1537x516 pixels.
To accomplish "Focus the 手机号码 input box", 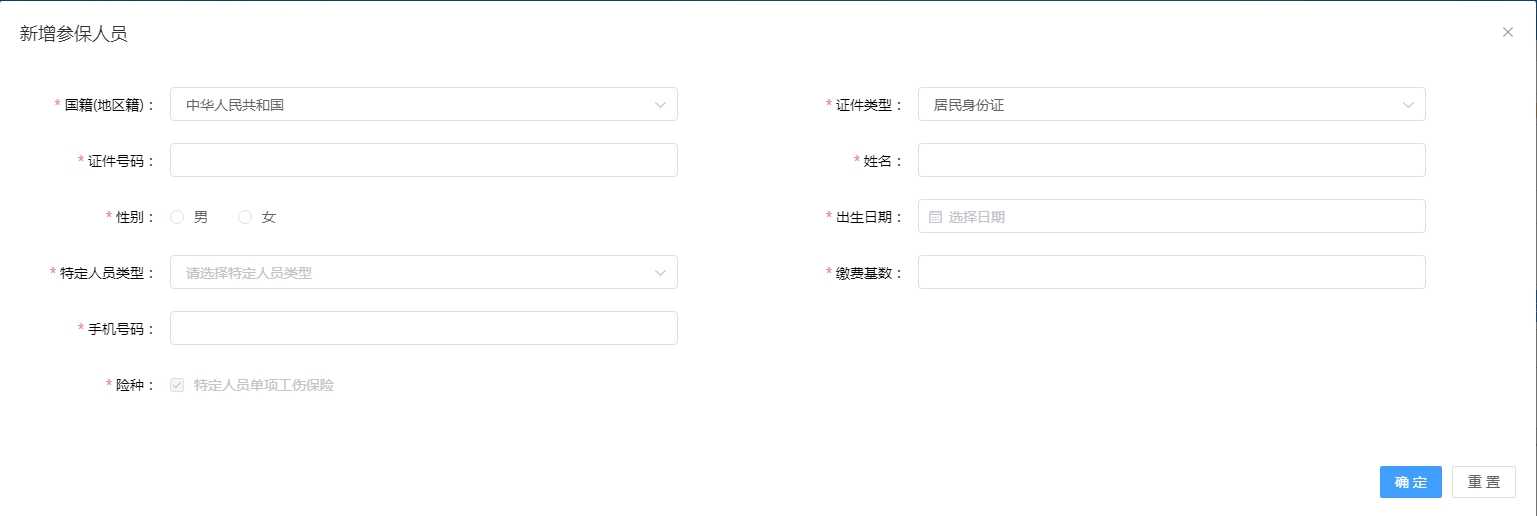I will coord(423,328).
